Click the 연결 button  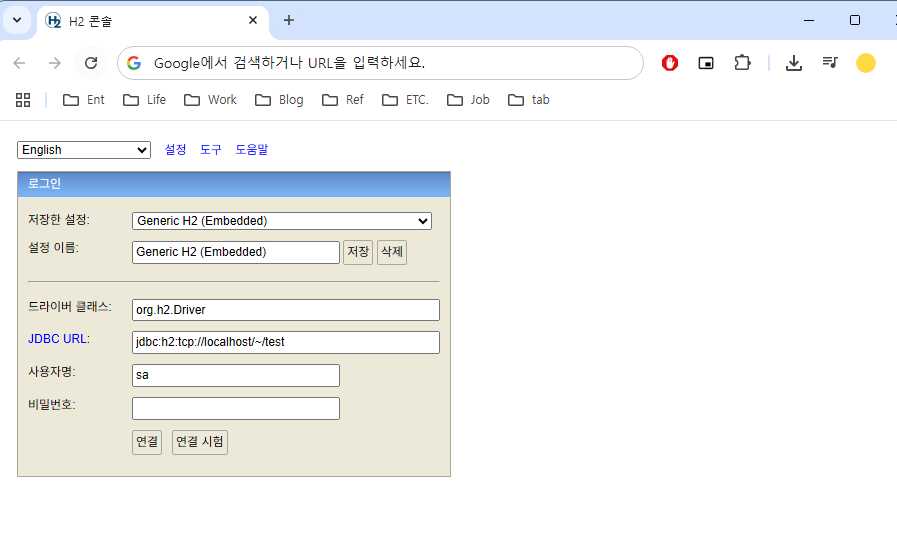pos(147,442)
